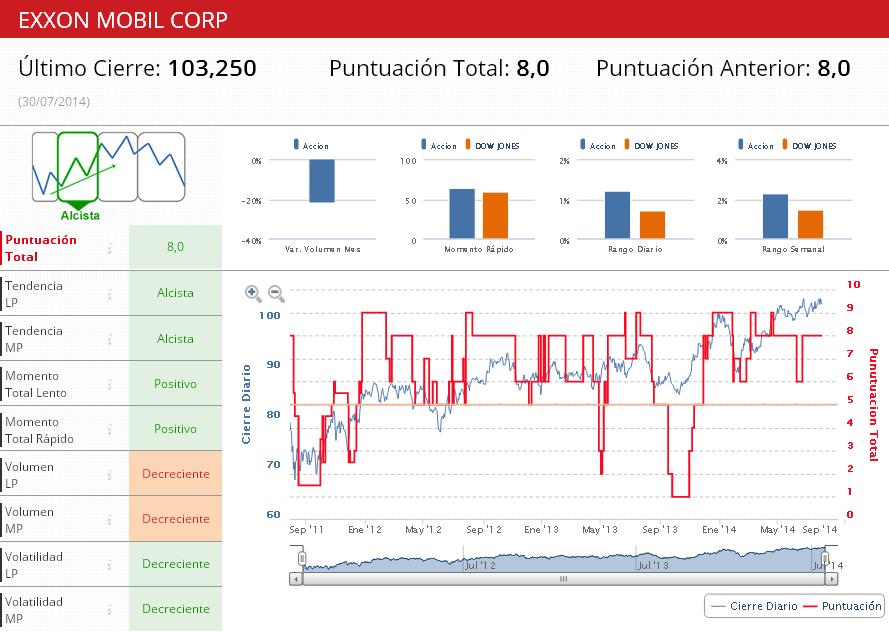Select the Tendencia MP row label

click(34, 339)
